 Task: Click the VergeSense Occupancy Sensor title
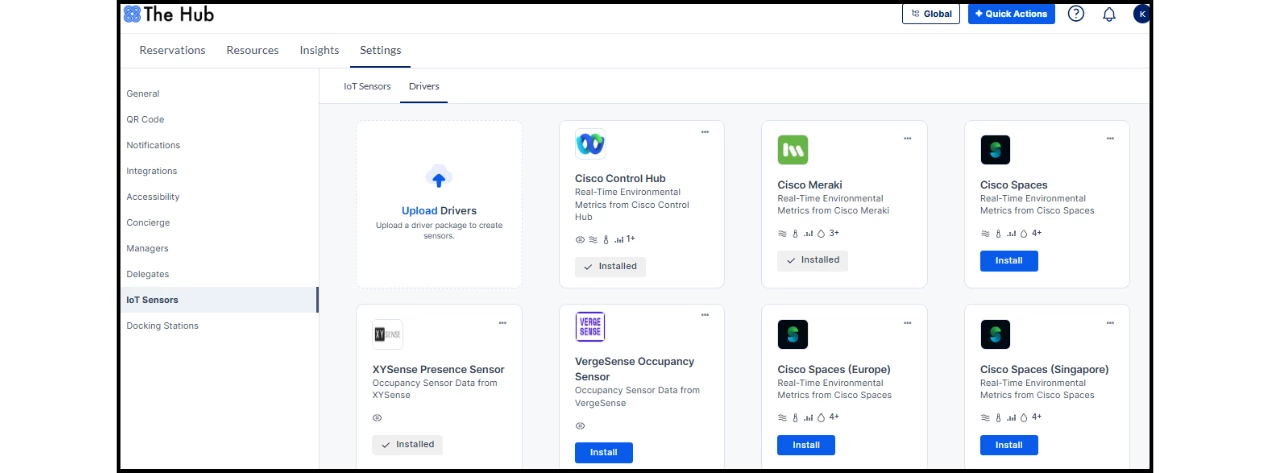(635, 369)
